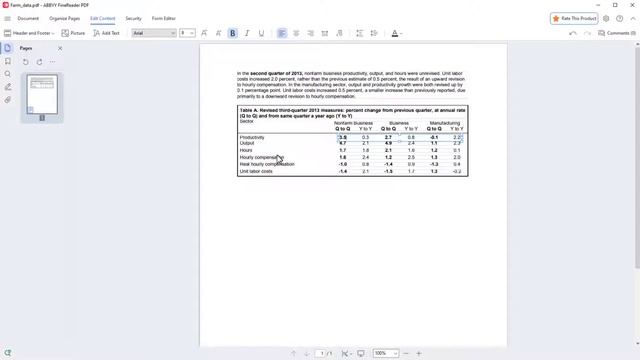Open the page fit mode dropdown
640x360 pixels.
[347, 353]
